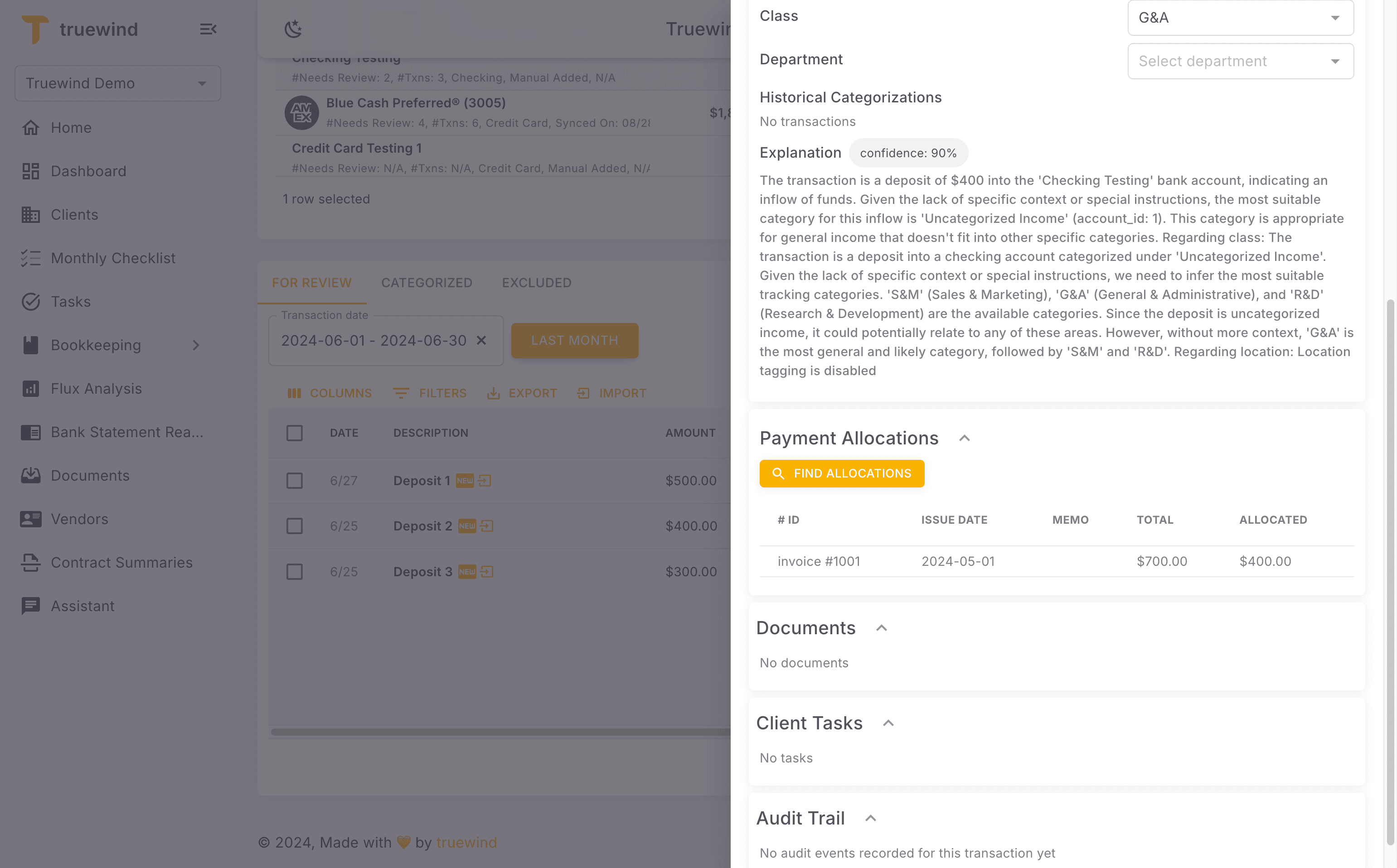The width and height of the screenshot is (1397, 868).
Task: Collapse the sidebar with the menu icon
Action: click(208, 28)
